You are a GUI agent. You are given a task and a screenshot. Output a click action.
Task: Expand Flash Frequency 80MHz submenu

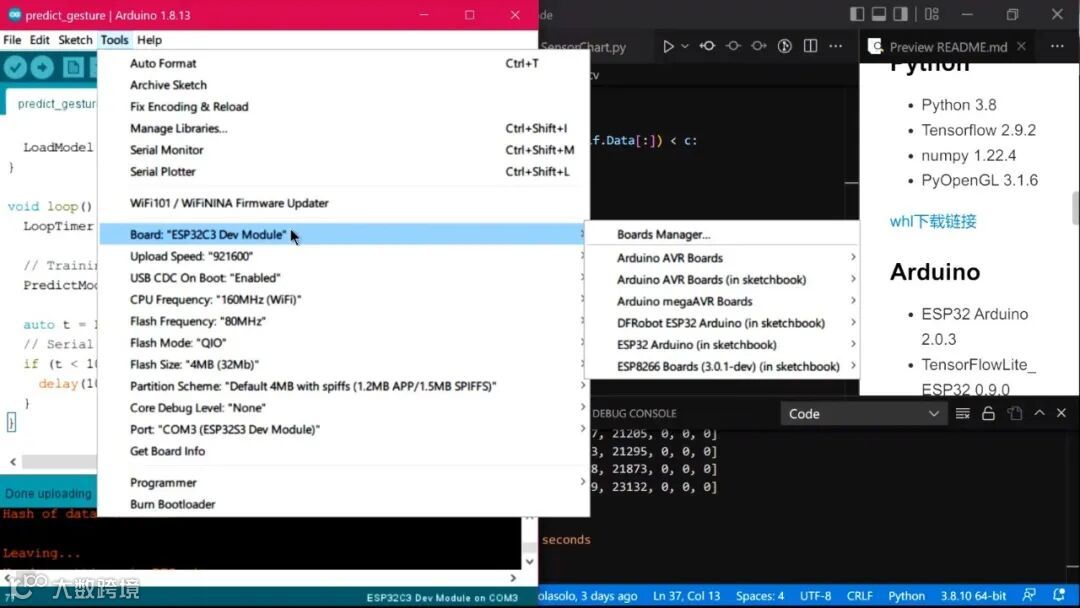344,321
